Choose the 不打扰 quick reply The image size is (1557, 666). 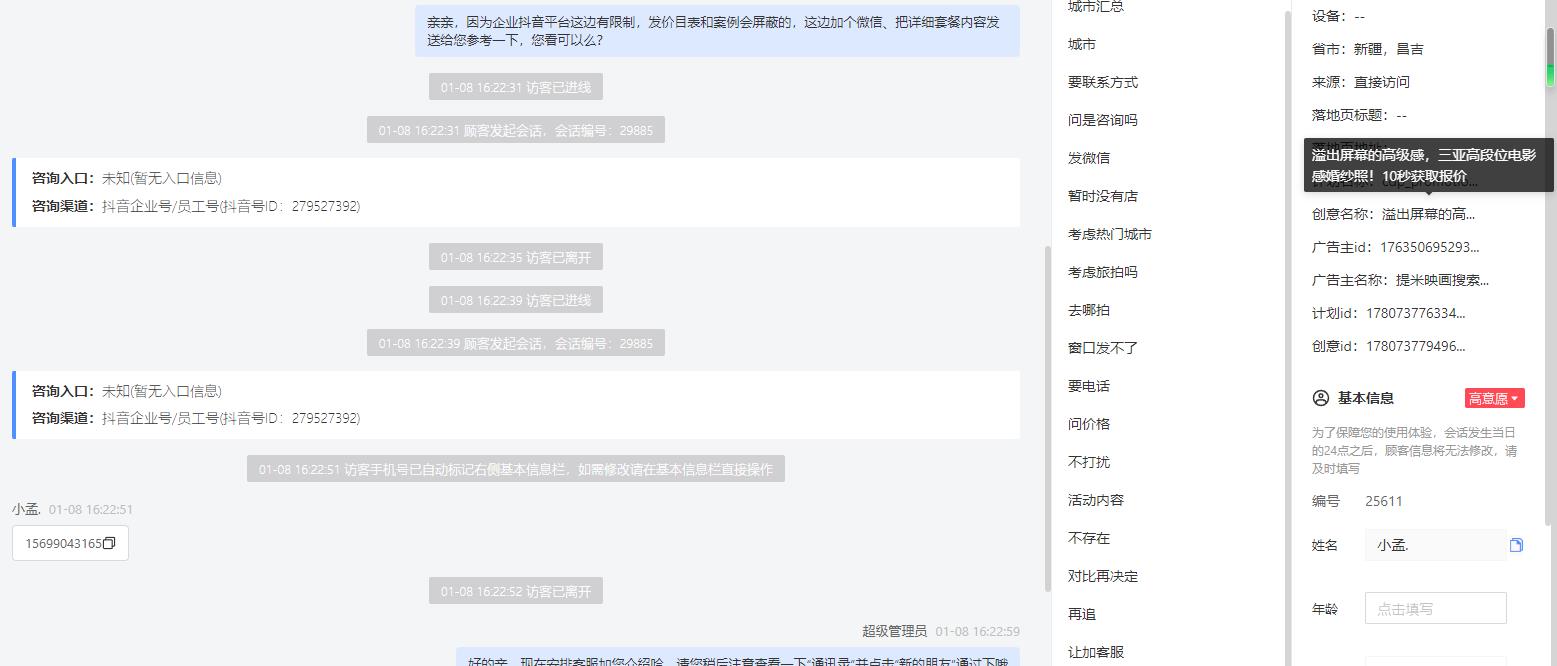click(x=1088, y=462)
